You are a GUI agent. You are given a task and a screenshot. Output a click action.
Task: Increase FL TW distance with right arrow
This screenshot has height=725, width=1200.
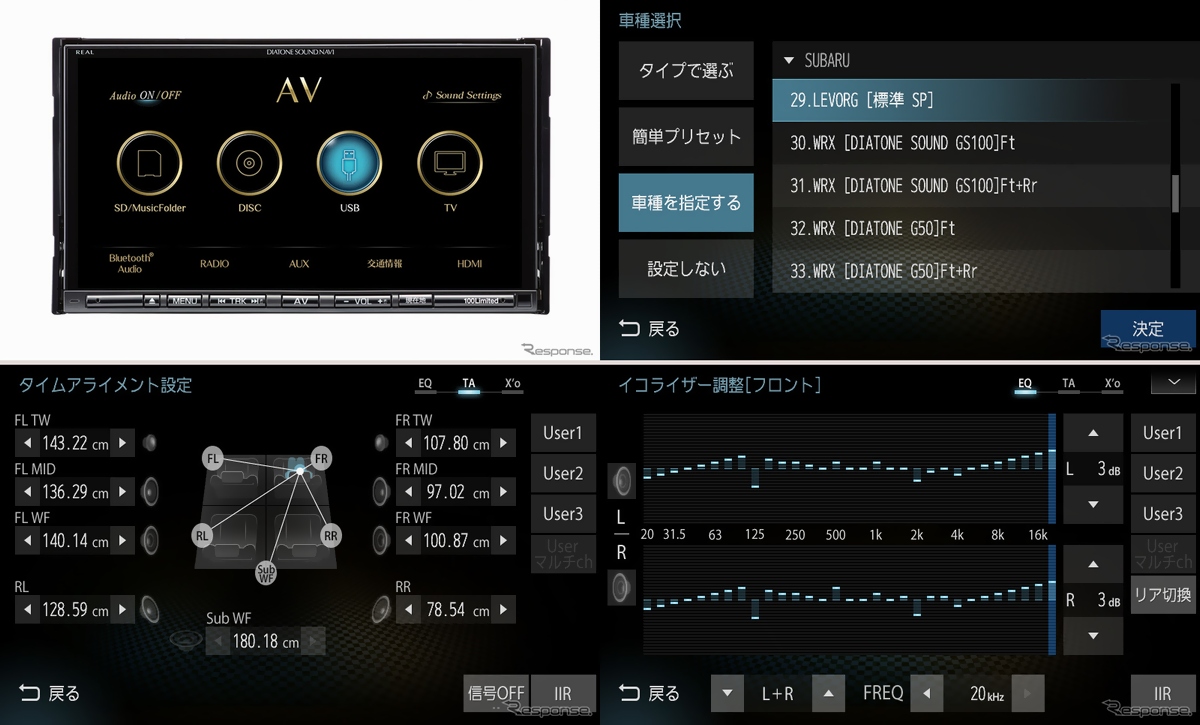pos(124,442)
